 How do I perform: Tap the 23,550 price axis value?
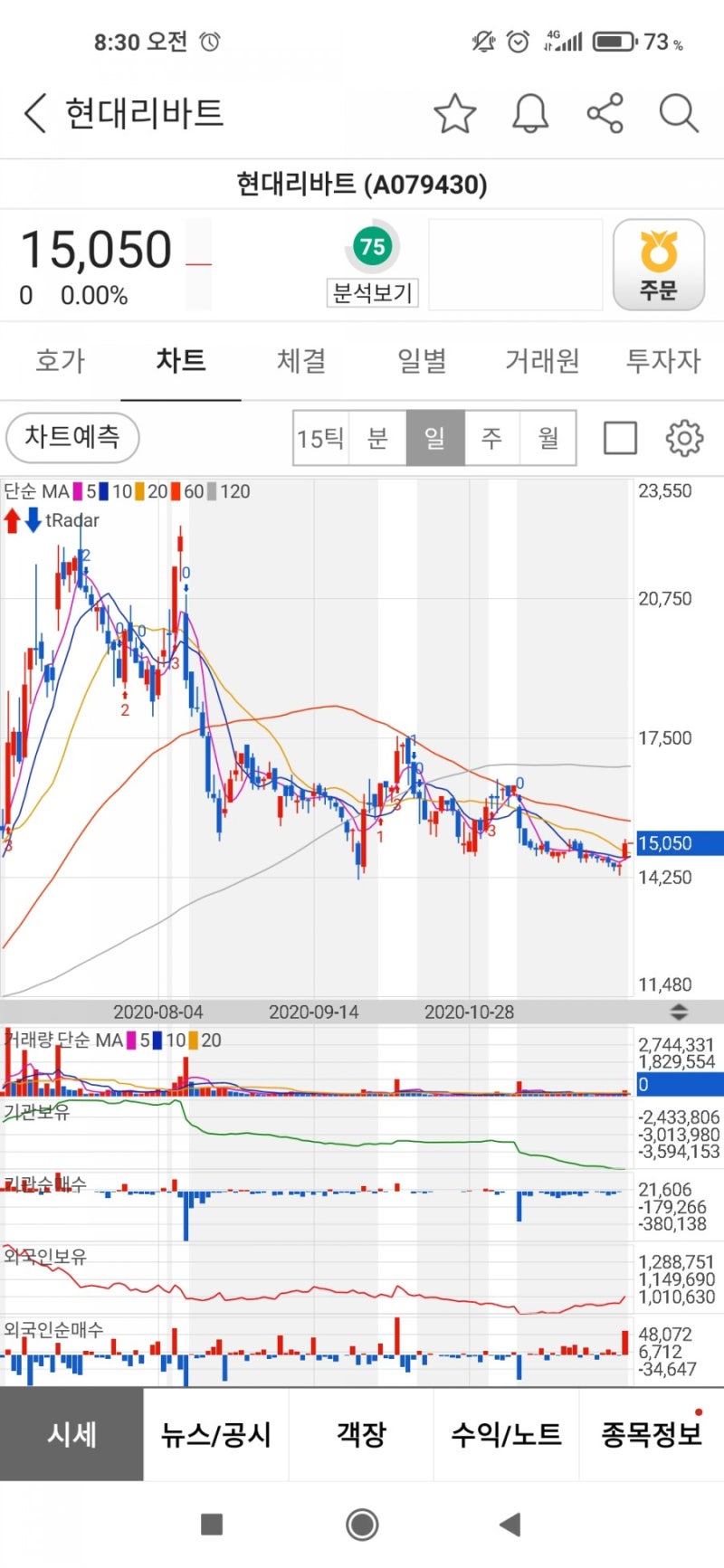[x=665, y=491]
